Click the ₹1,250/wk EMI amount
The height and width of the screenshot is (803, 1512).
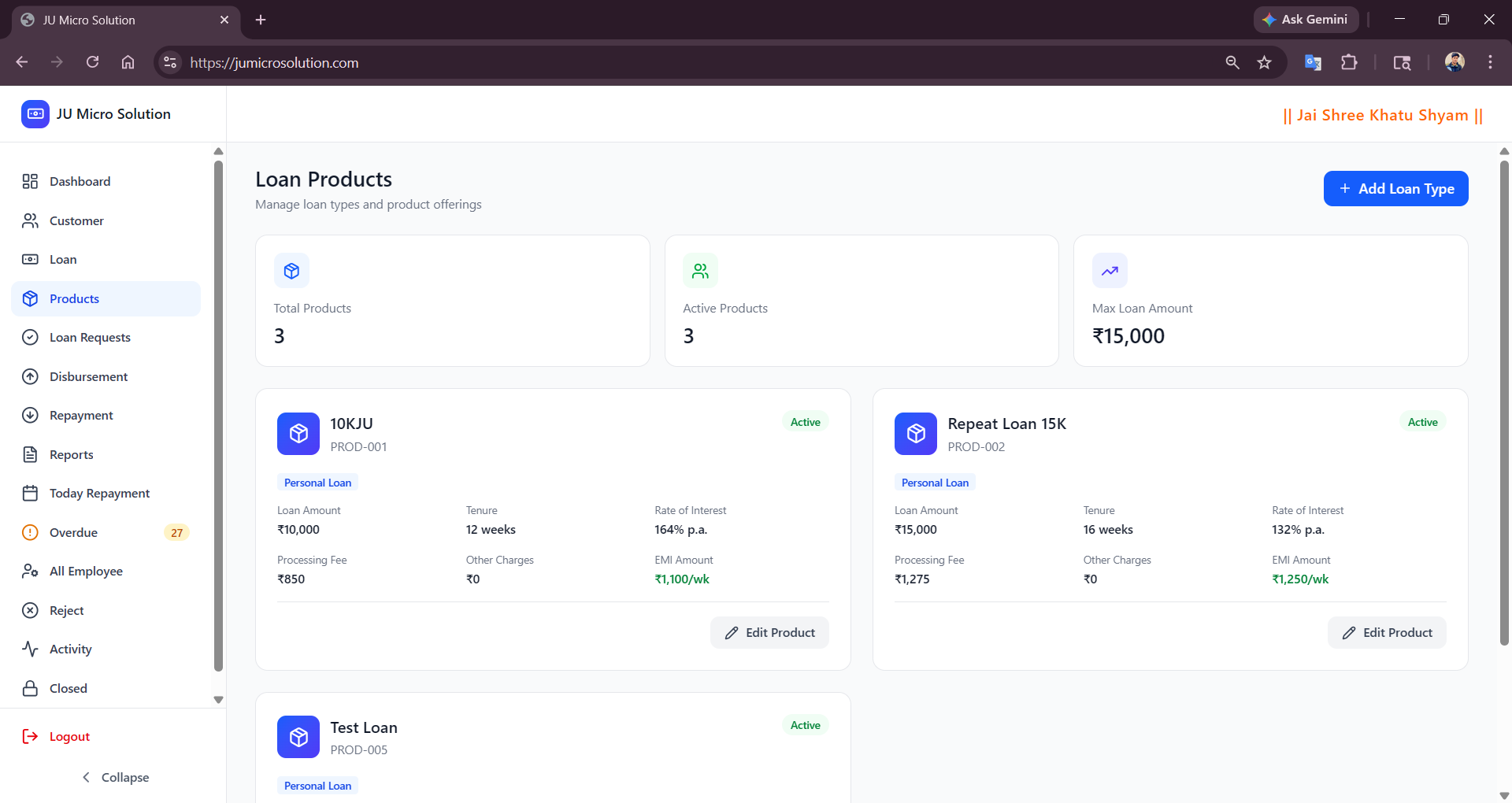pyautogui.click(x=1300, y=579)
